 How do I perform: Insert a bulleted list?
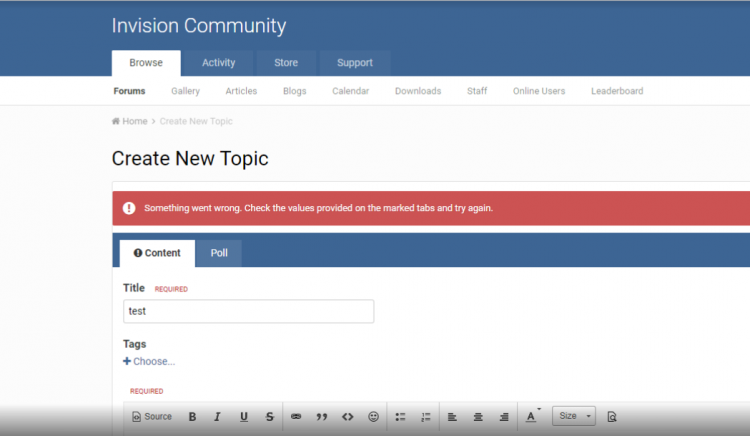click(x=400, y=417)
